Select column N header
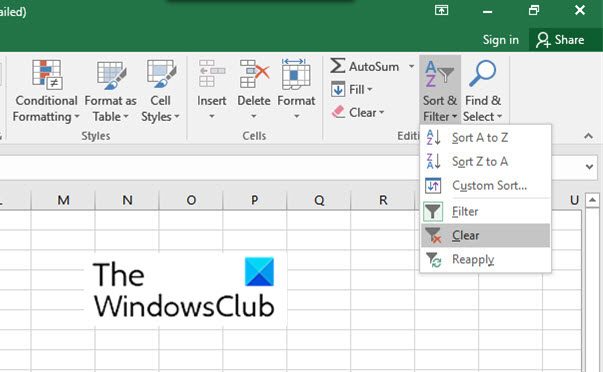The image size is (603, 372). 127,200
